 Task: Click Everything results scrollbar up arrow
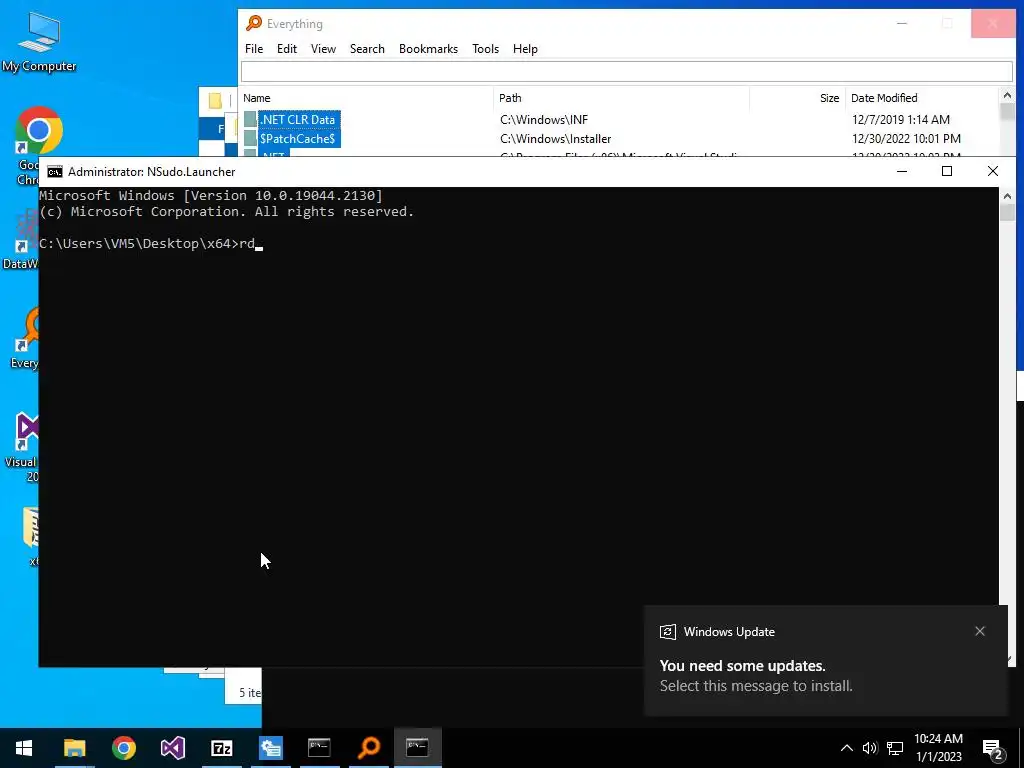(1006, 95)
